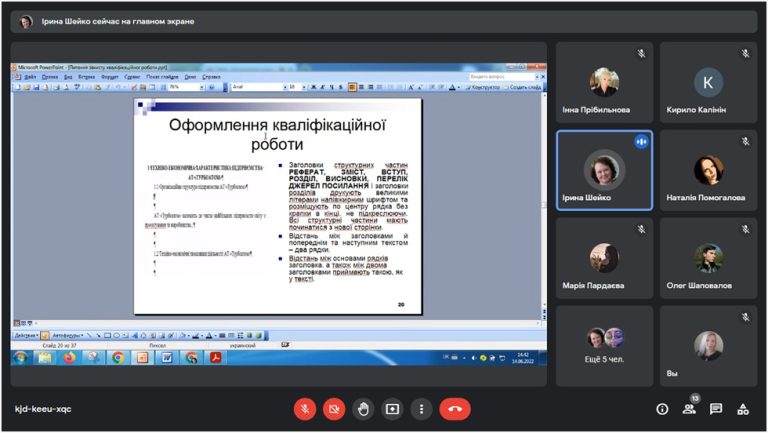768x433 pixels.
Task: Toggle bold formatting in PowerPoint
Action: pos(313,87)
